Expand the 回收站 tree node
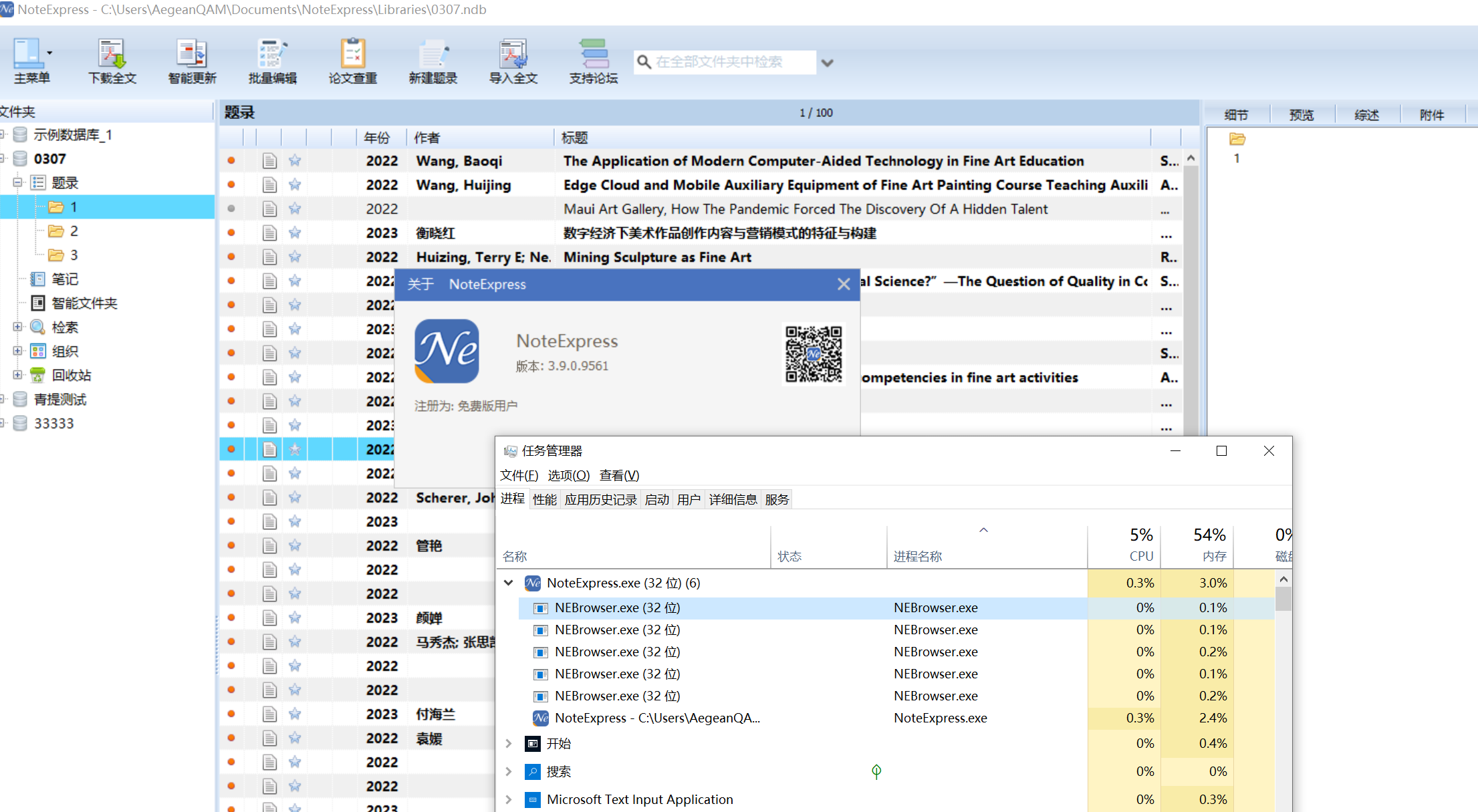 [17, 375]
